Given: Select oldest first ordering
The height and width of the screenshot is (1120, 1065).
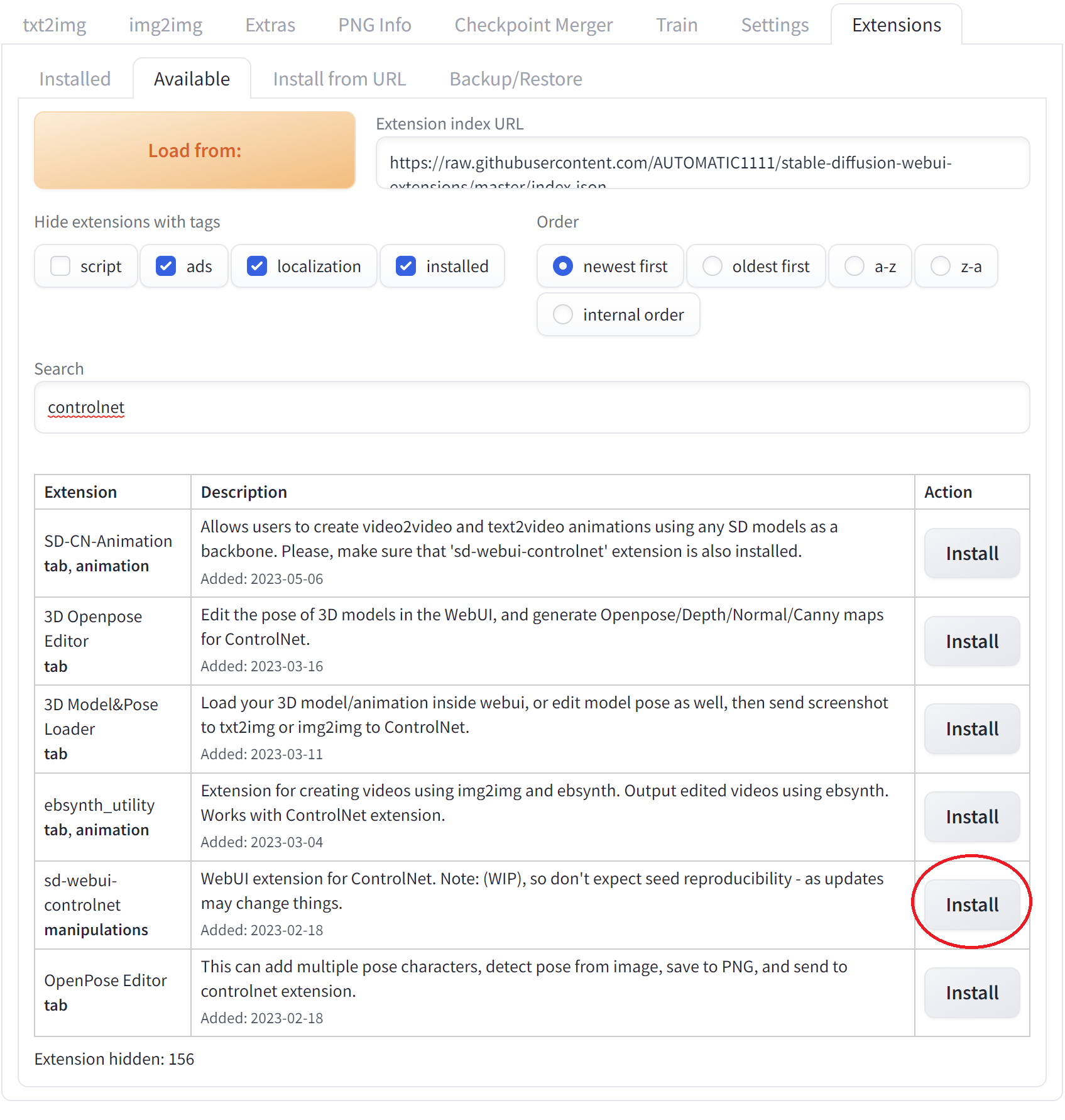Looking at the screenshot, I should pyautogui.click(x=713, y=266).
